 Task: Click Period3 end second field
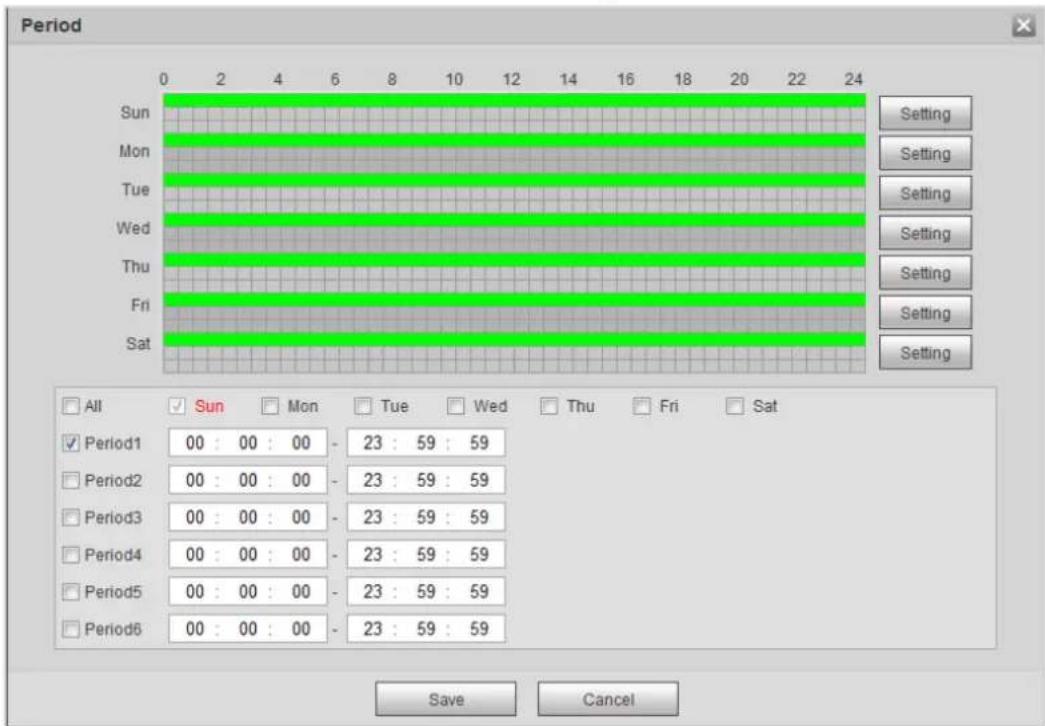click(479, 517)
